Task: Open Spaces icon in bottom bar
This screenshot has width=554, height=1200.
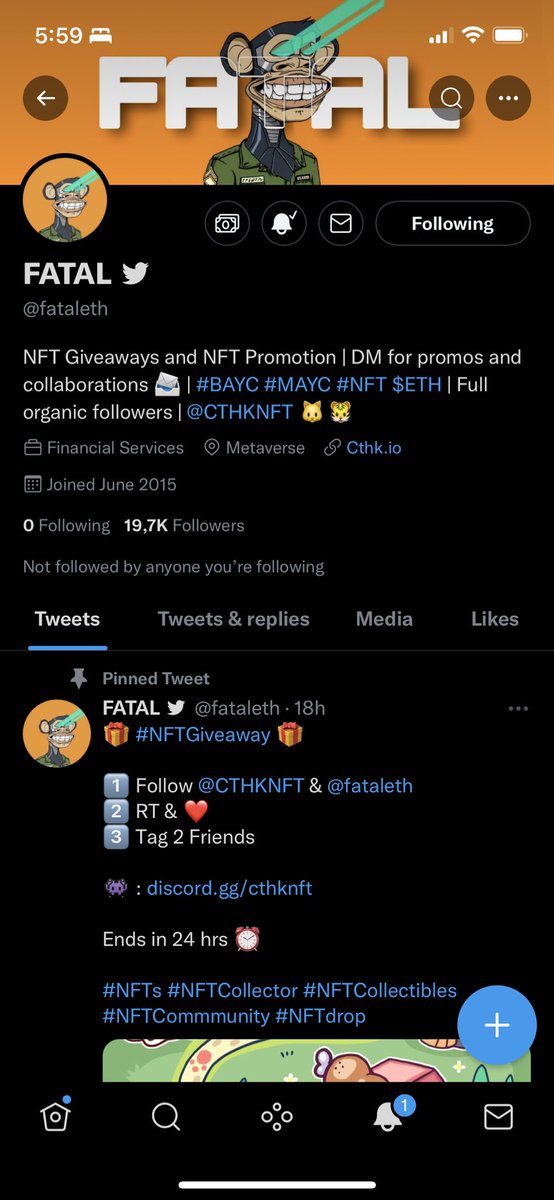Action: pyautogui.click(x=277, y=1116)
